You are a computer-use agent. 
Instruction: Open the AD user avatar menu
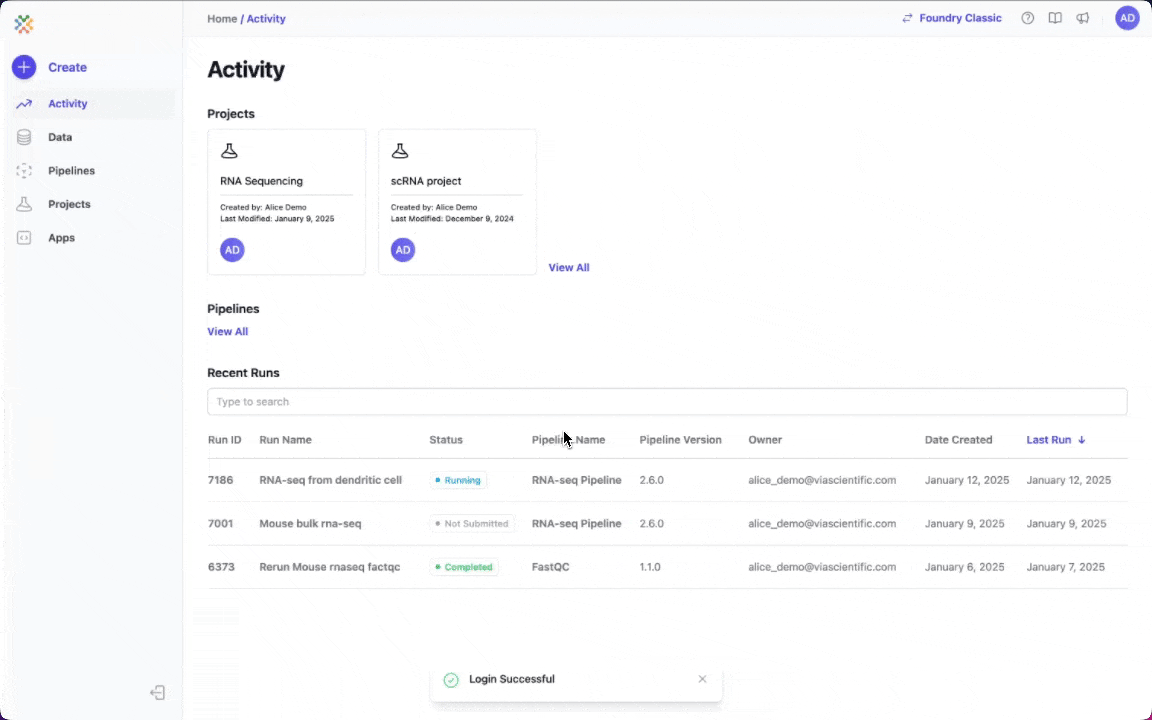[x=1127, y=18]
